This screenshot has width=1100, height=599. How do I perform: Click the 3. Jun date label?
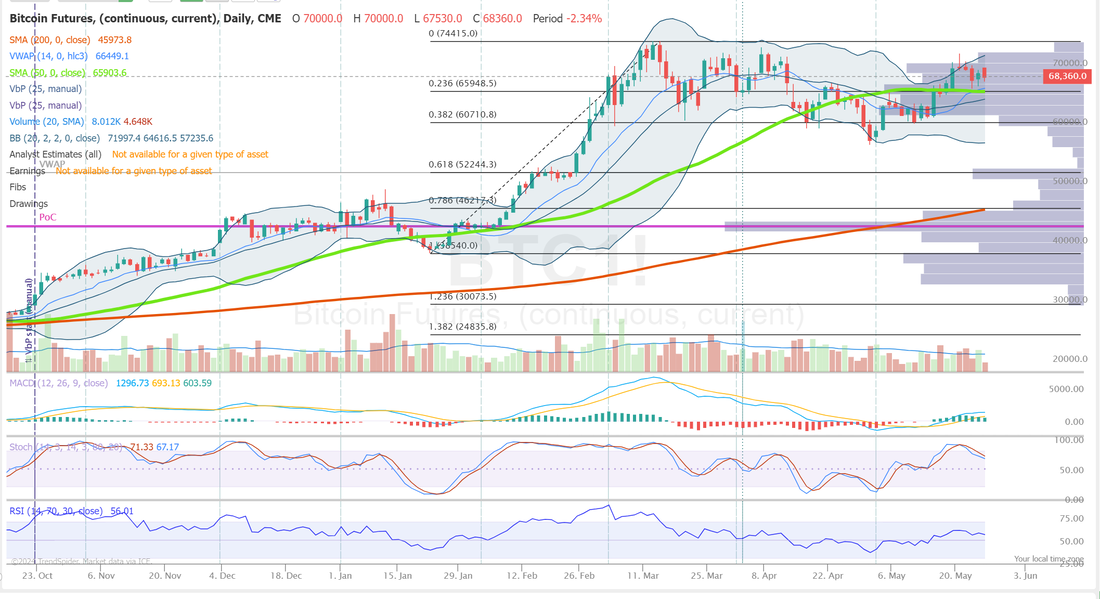1025,576
